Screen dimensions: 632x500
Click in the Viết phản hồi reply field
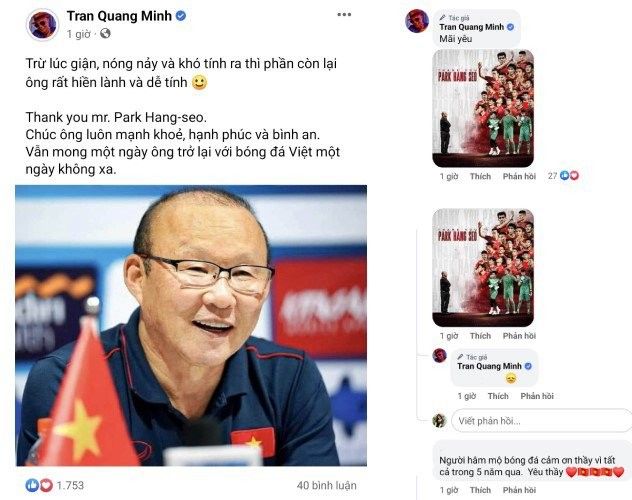coord(541,421)
